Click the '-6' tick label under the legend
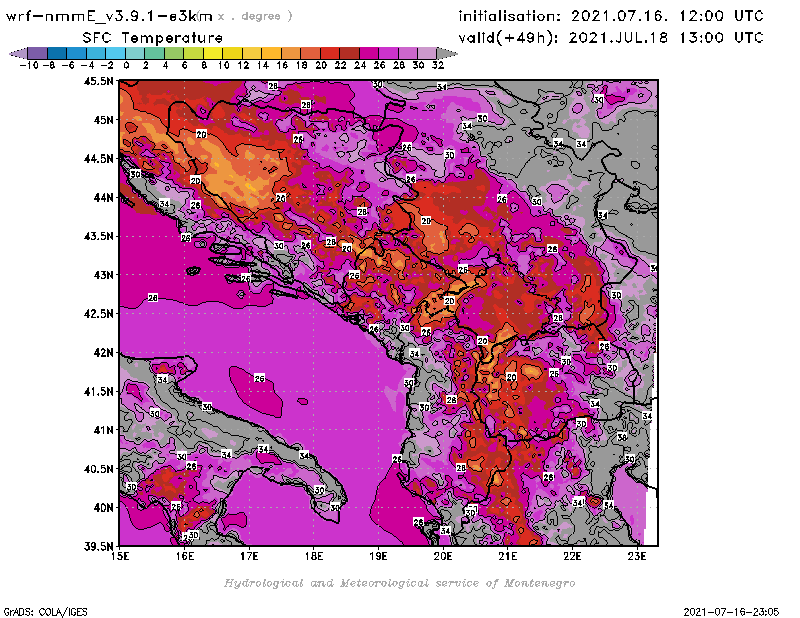The height and width of the screenshot is (618, 800). (68, 65)
